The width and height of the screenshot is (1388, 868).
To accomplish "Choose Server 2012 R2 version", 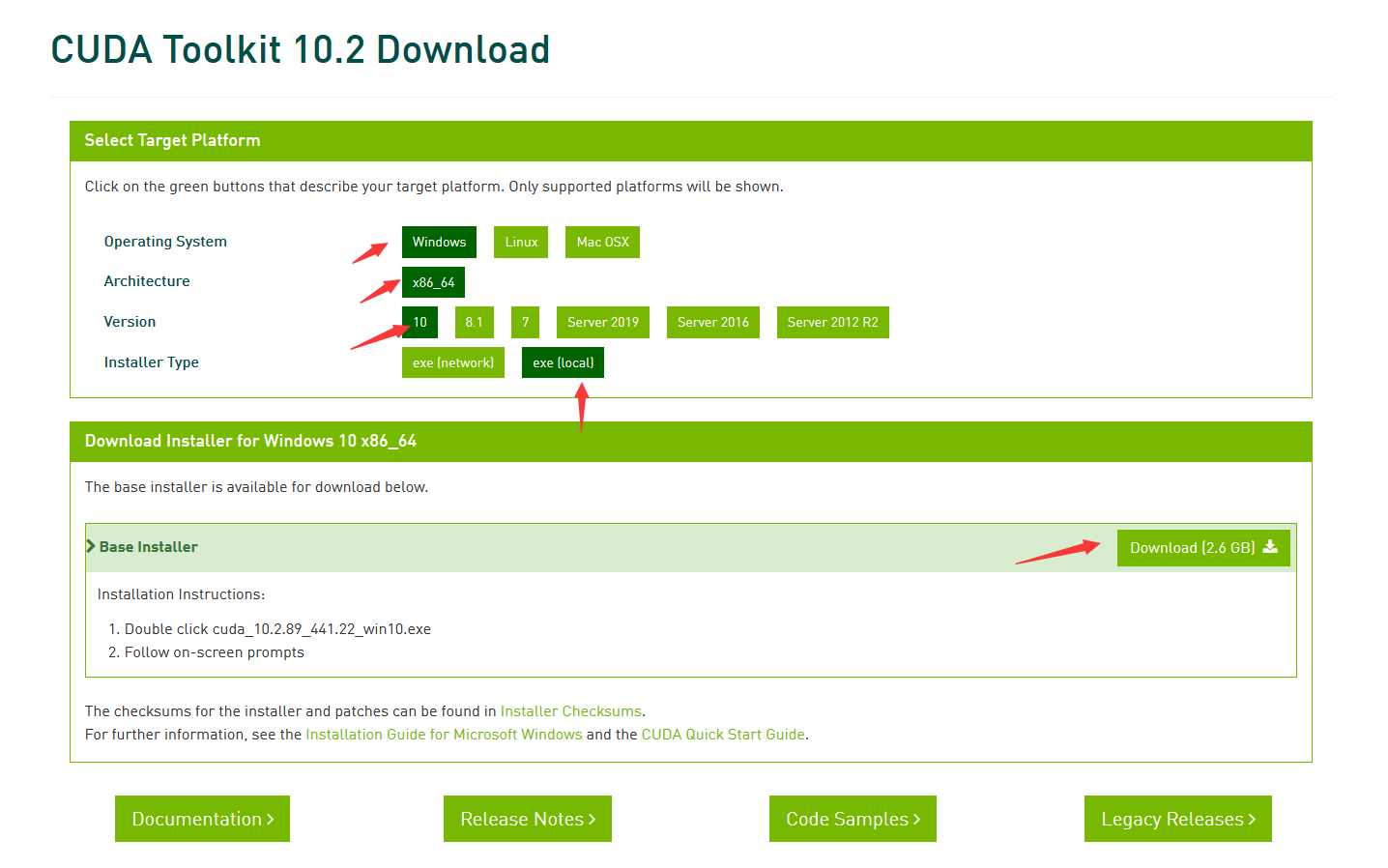I will (832, 322).
